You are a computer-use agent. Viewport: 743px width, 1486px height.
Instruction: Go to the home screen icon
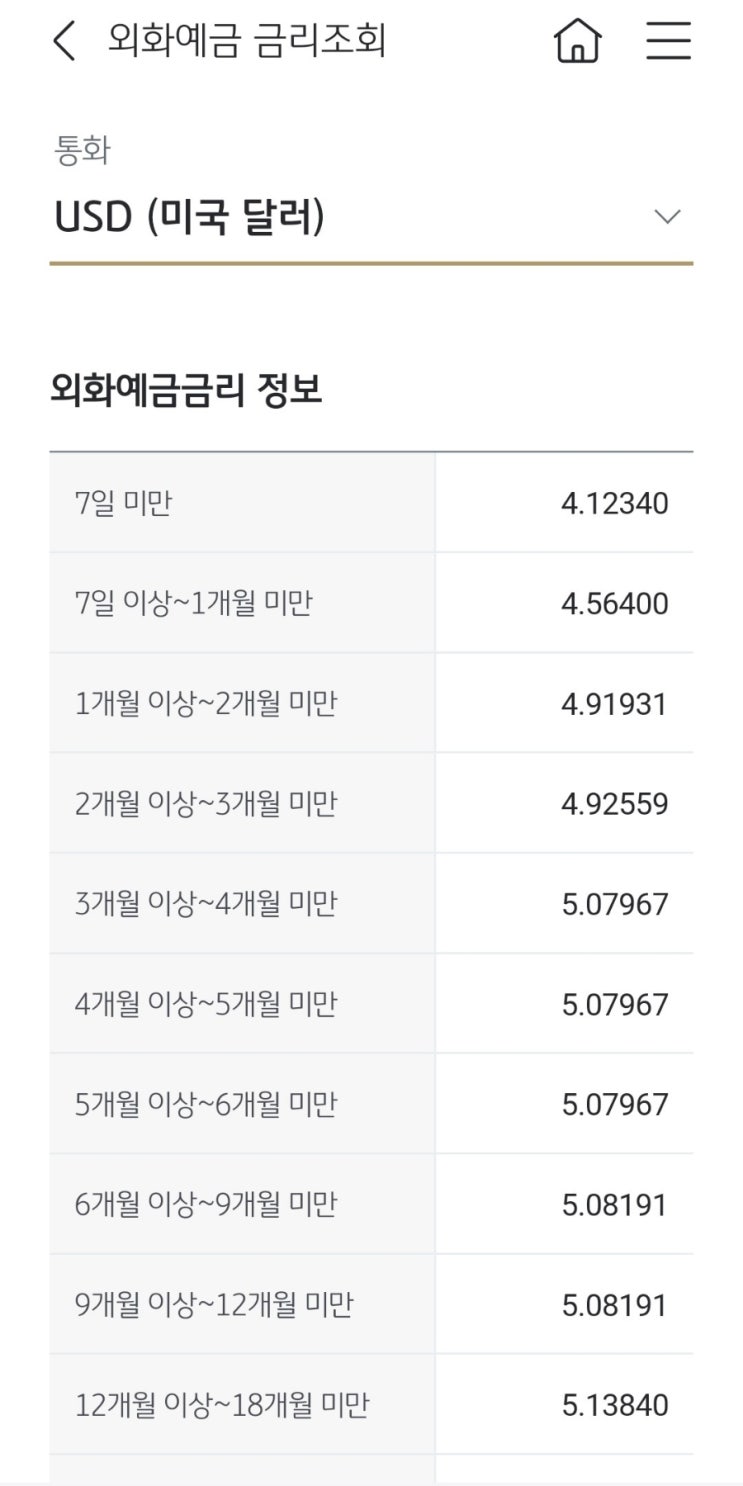578,42
